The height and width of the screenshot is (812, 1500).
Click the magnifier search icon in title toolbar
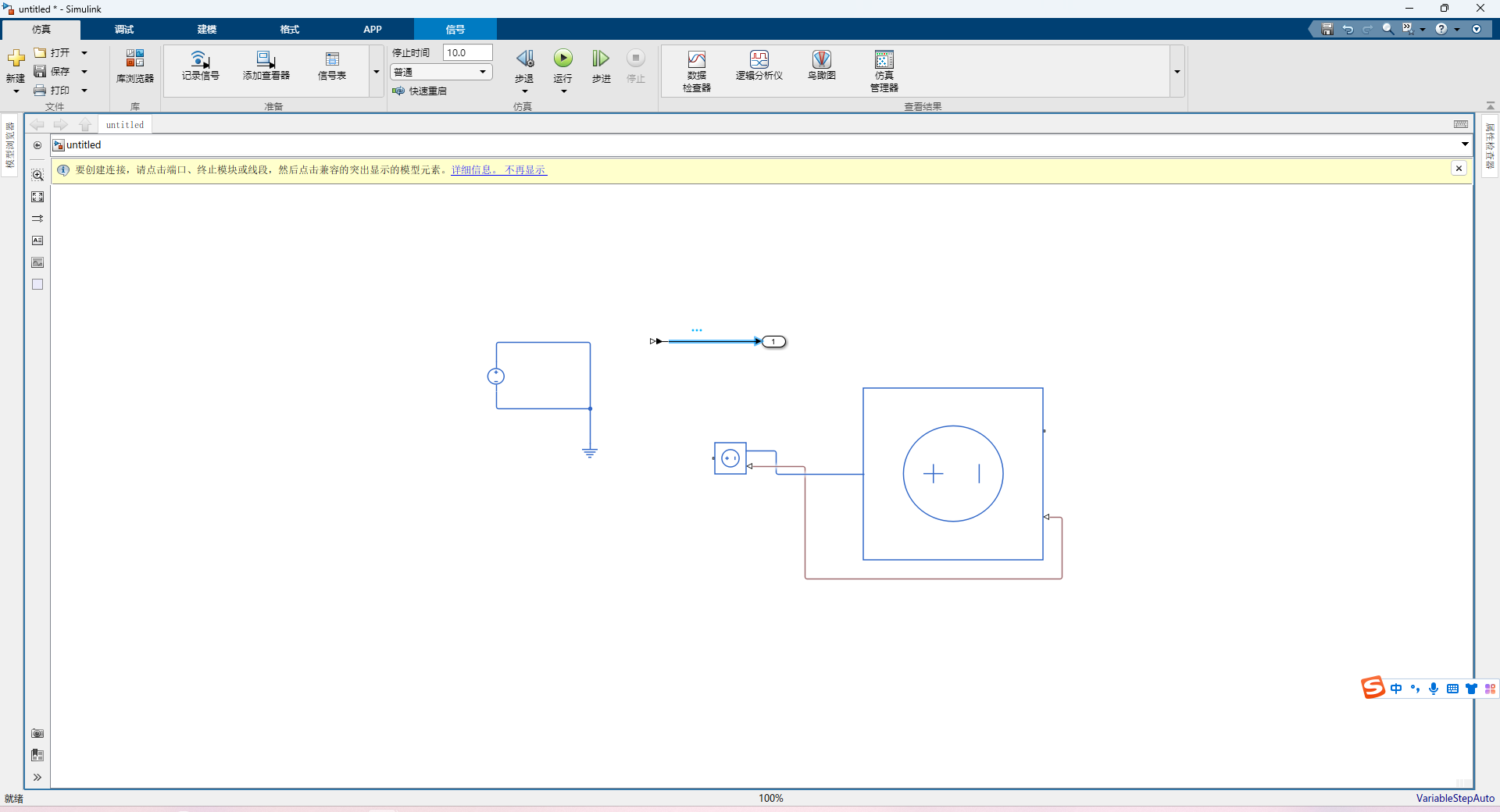pyautogui.click(x=1388, y=29)
